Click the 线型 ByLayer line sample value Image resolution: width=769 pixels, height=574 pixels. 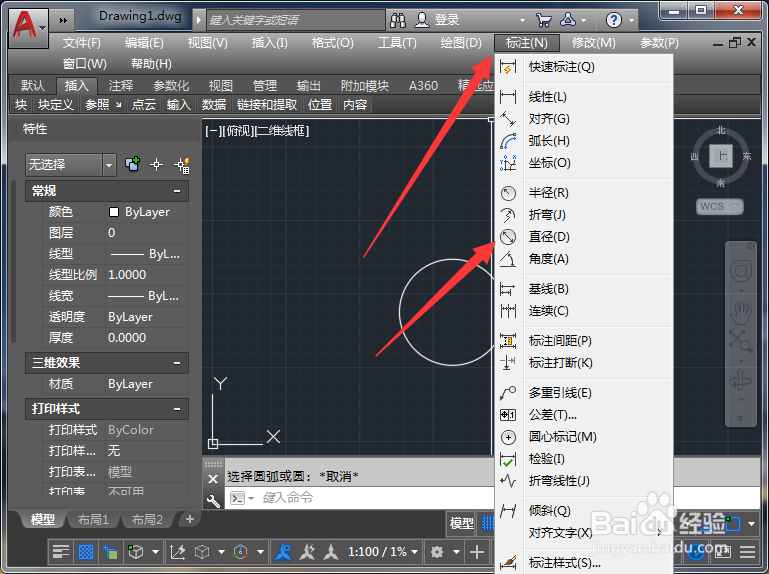147,254
